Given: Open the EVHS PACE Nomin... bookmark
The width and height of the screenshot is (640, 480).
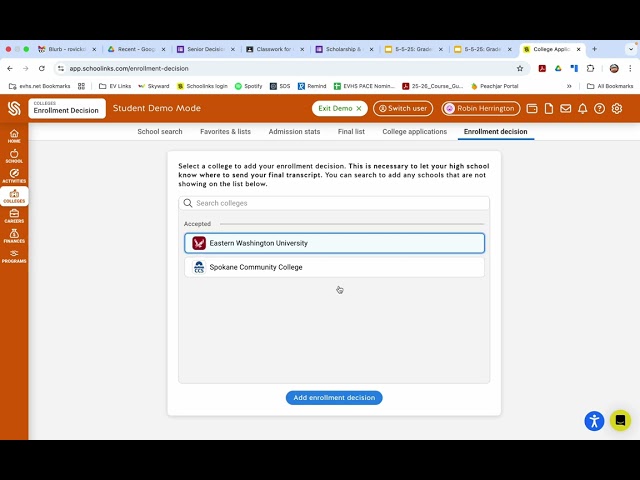Looking at the screenshot, I should [x=364, y=86].
